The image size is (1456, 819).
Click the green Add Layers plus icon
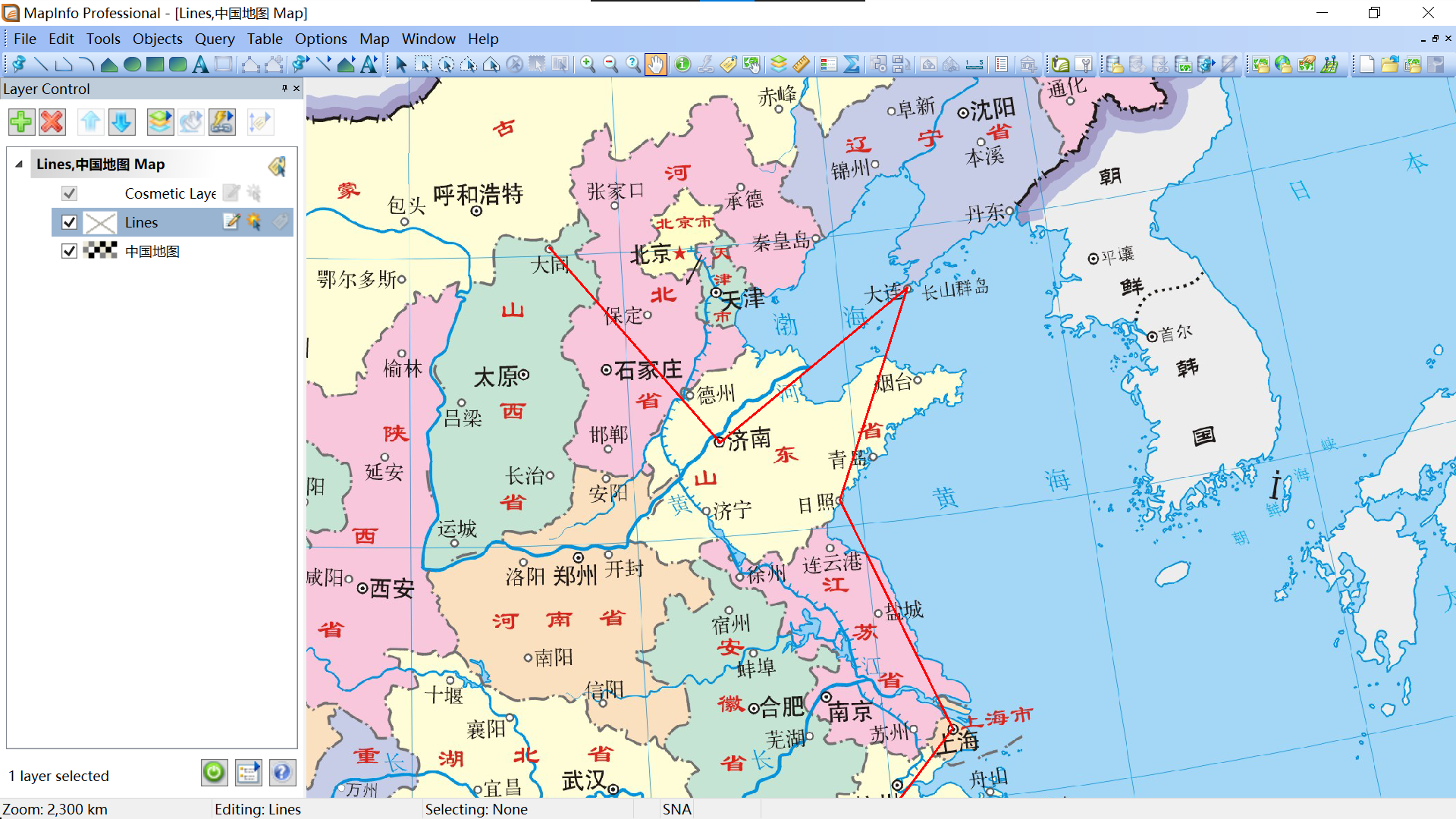[21, 121]
